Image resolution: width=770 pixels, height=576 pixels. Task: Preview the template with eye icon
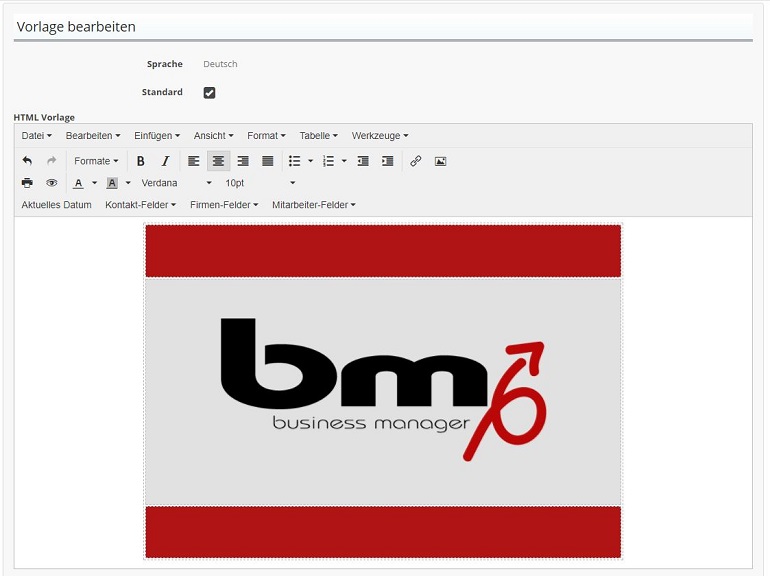coord(52,183)
